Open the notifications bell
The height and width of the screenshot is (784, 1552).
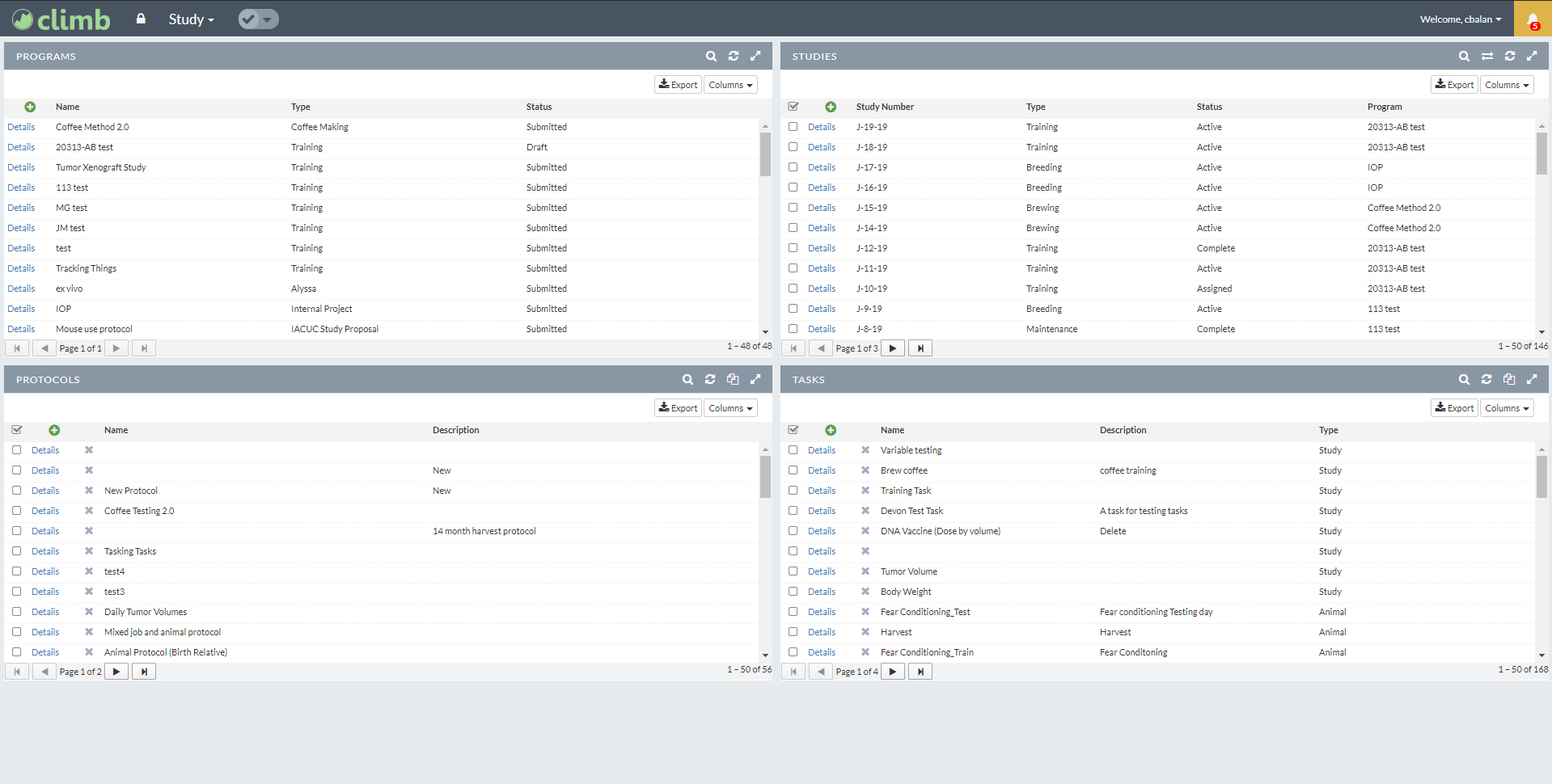[x=1533, y=19]
